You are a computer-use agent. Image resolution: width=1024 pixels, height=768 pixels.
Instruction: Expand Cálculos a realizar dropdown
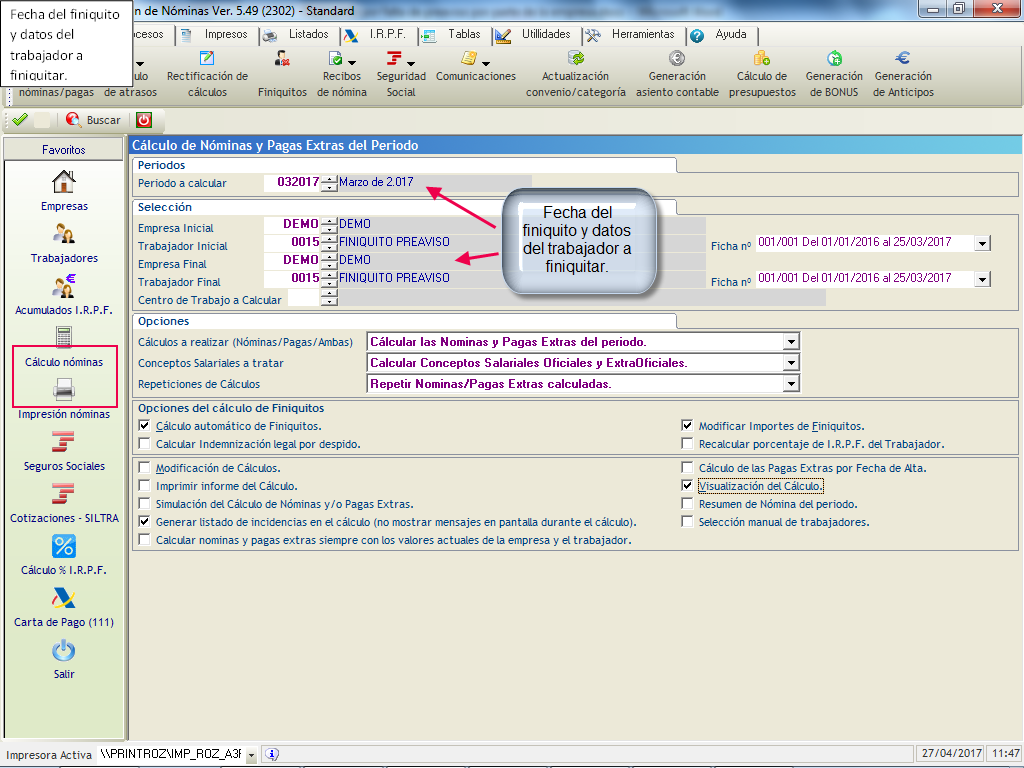click(x=791, y=341)
